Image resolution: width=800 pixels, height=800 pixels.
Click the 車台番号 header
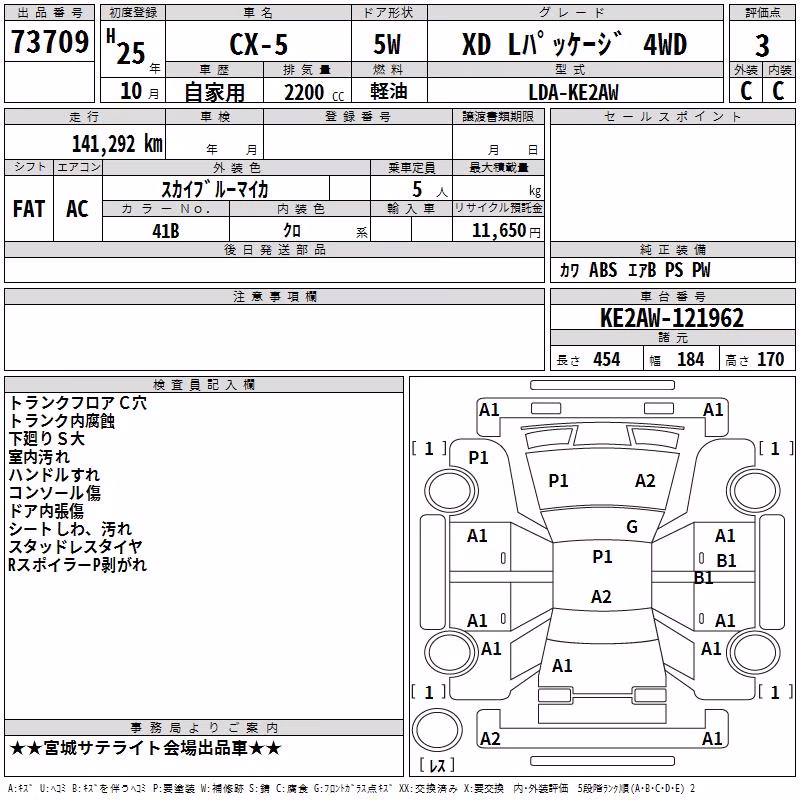672,296
